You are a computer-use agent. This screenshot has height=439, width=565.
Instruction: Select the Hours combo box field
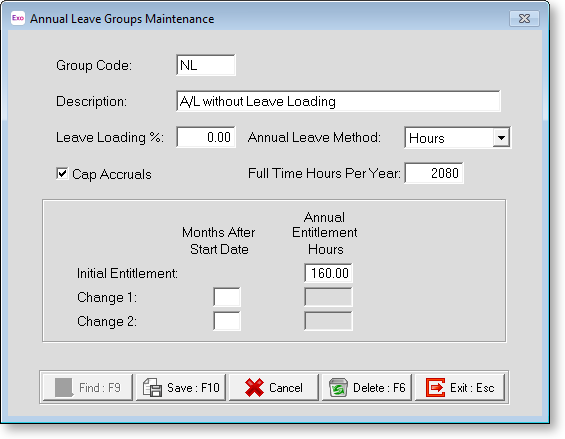click(457, 137)
